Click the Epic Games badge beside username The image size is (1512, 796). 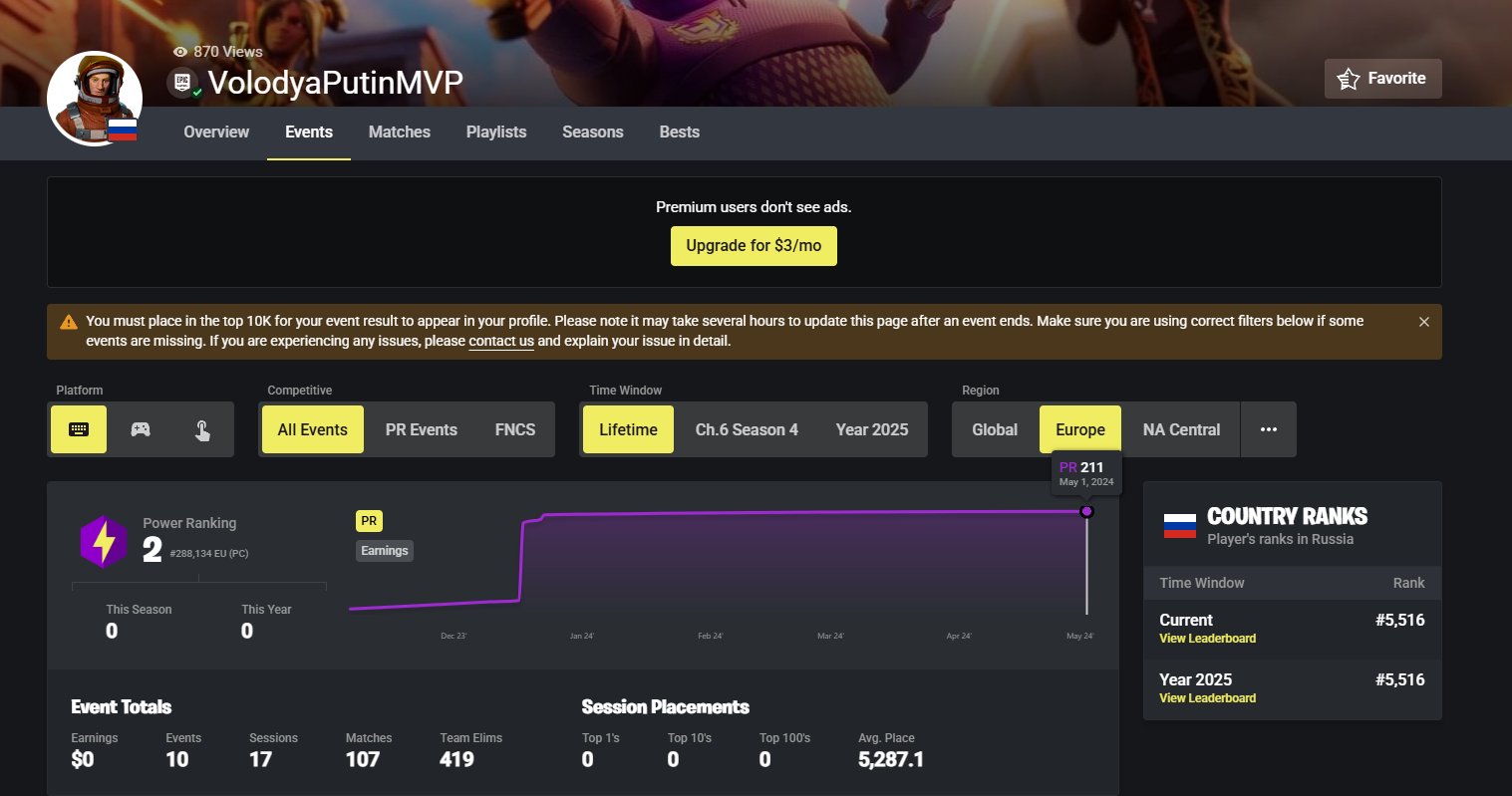182,83
